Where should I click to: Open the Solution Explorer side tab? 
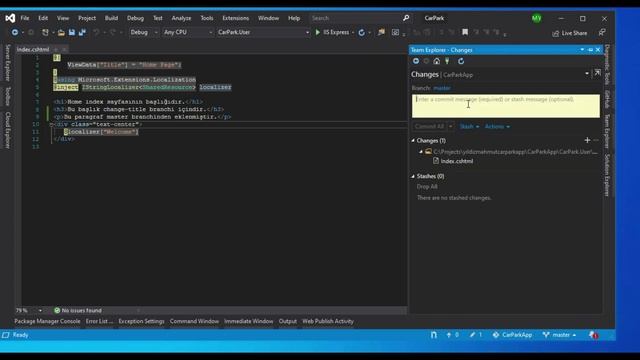[x=607, y=176]
